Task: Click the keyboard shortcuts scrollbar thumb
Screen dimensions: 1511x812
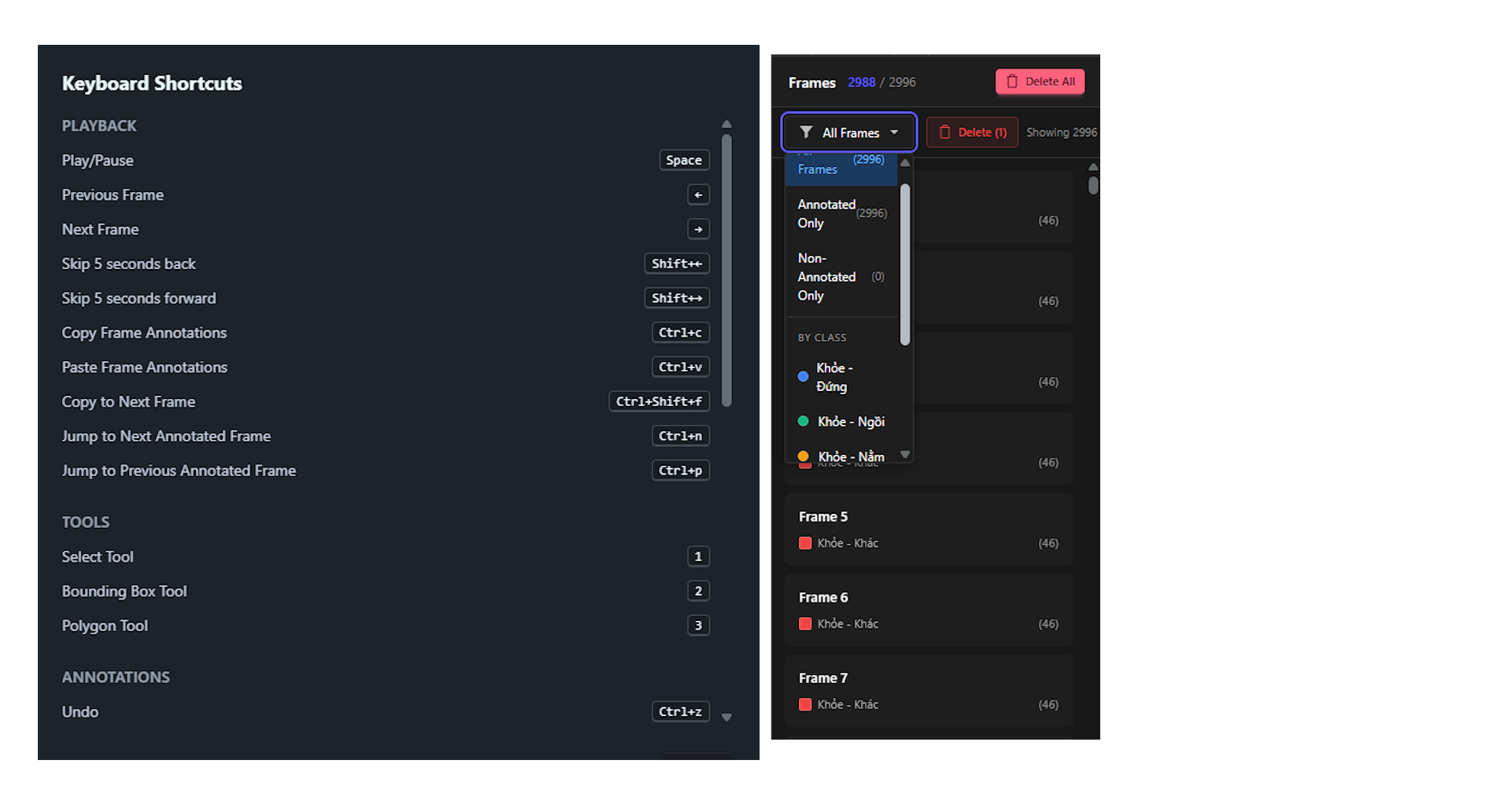Action: [x=726, y=271]
